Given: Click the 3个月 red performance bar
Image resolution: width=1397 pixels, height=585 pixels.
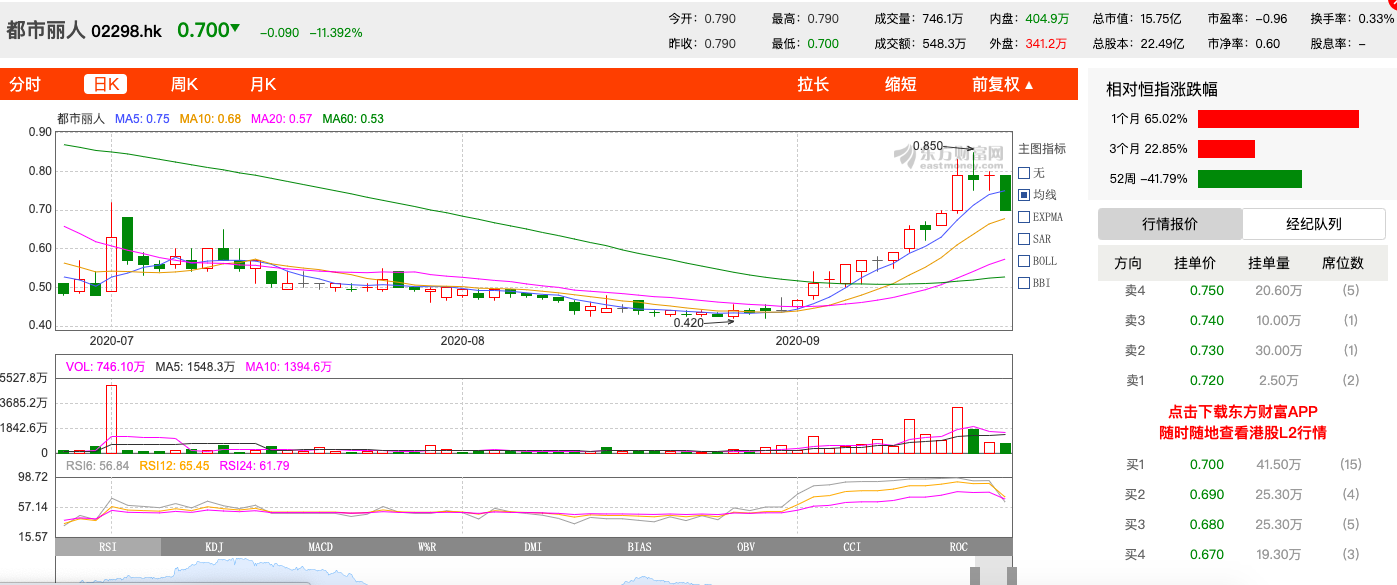Looking at the screenshot, I should tap(1226, 149).
